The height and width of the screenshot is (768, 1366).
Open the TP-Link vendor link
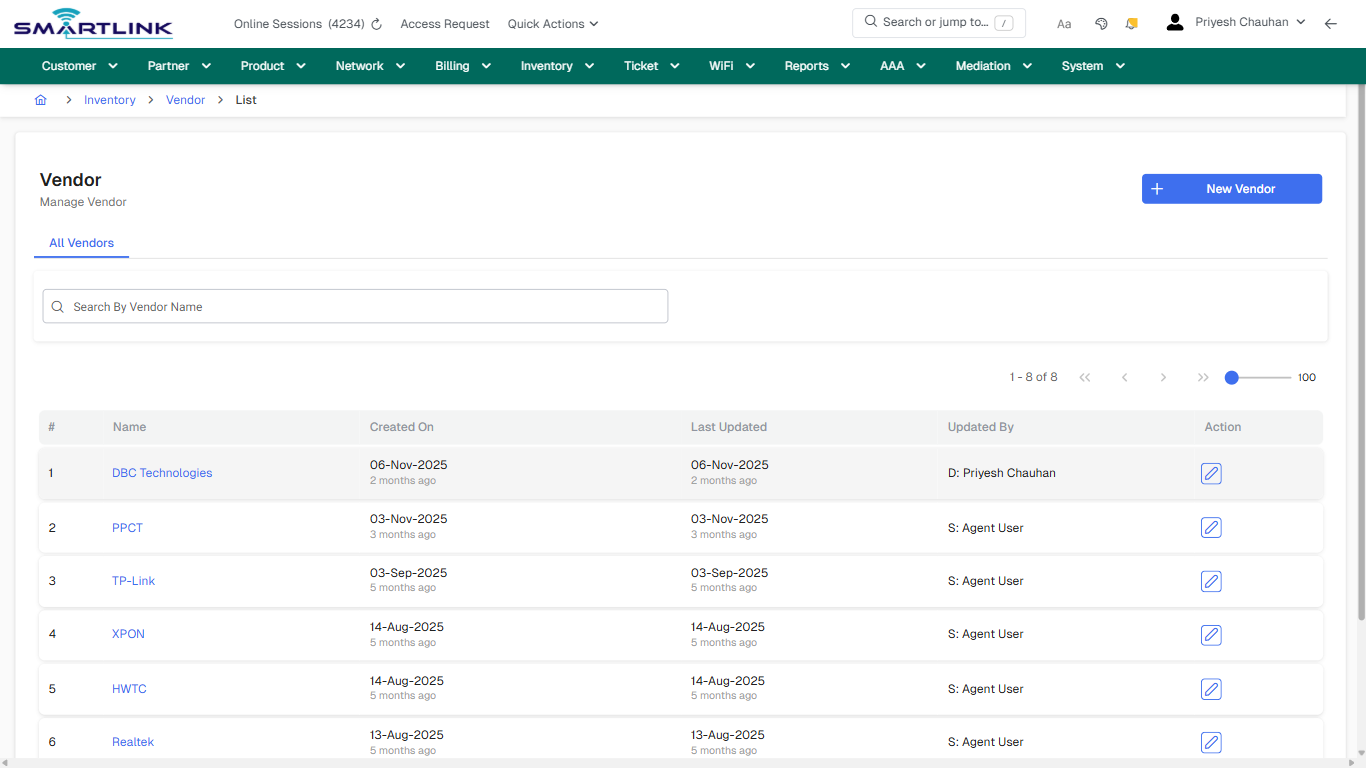click(x=133, y=580)
